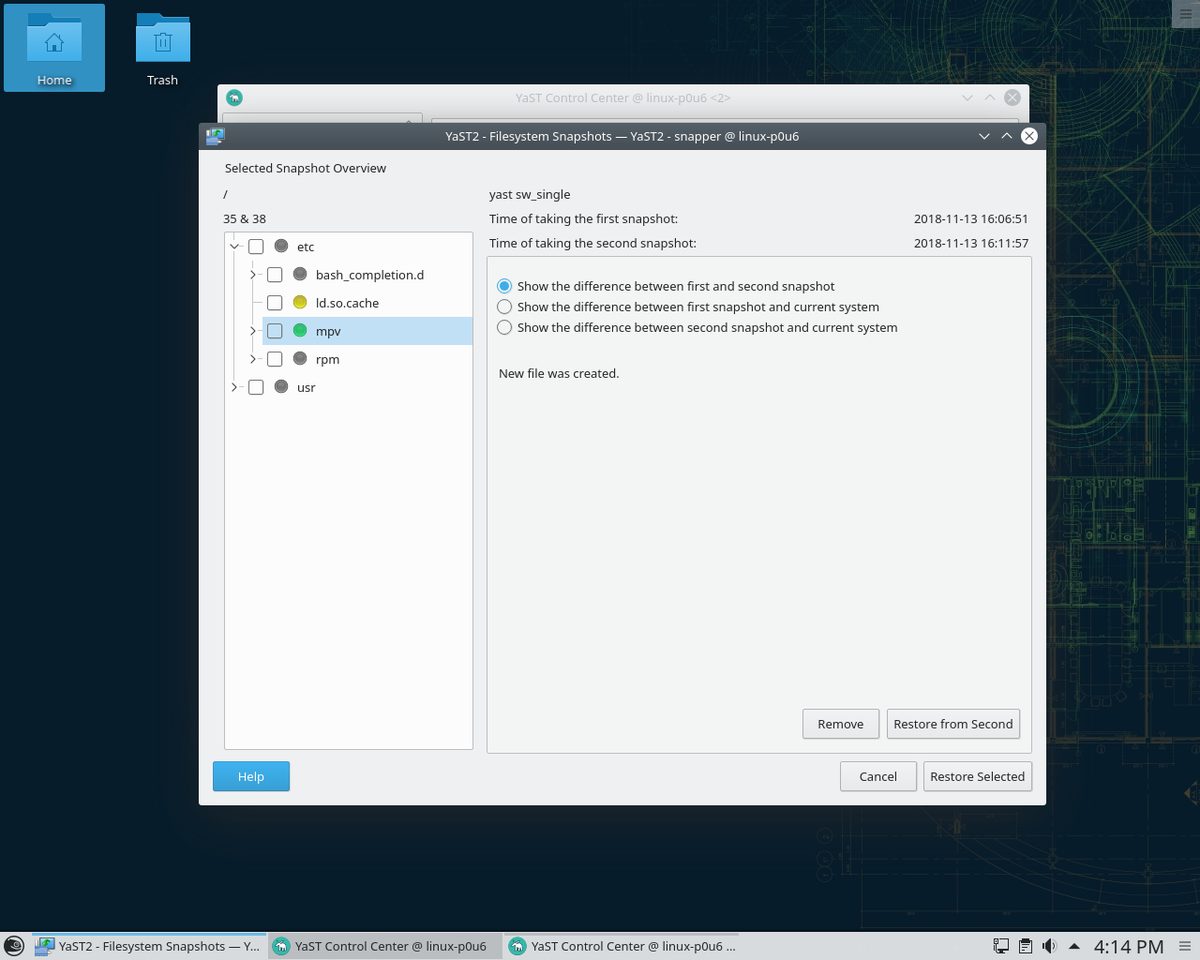
Task: Switch to second YaST Control Center taskbar entry
Action: pos(621,946)
